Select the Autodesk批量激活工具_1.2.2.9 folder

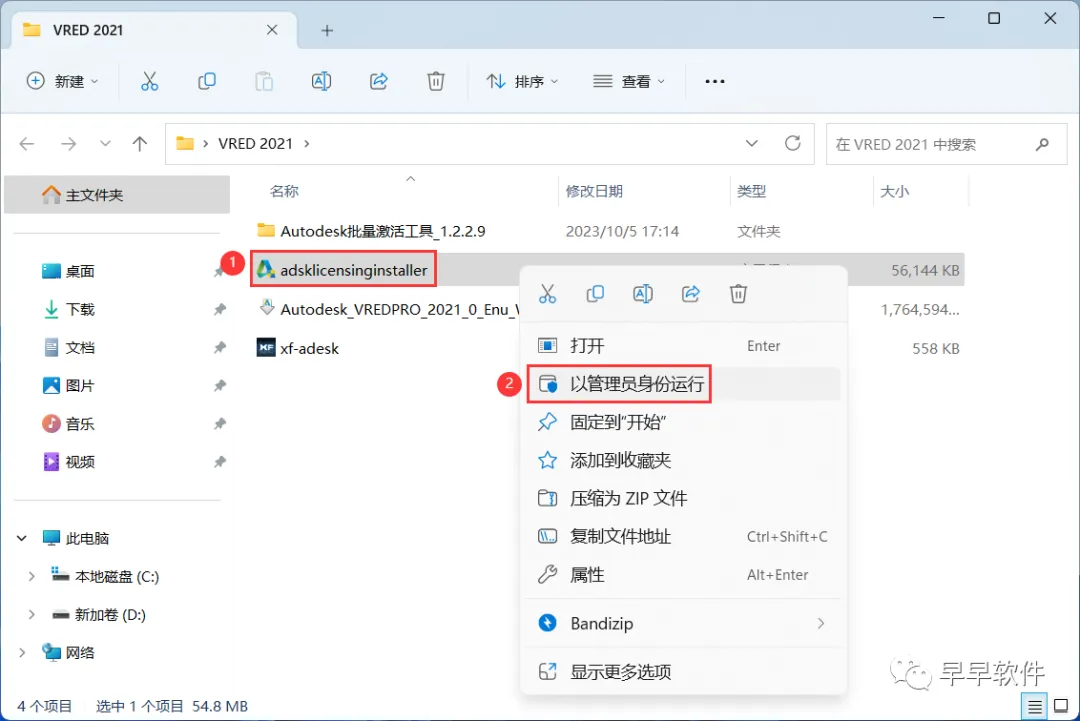(382, 231)
